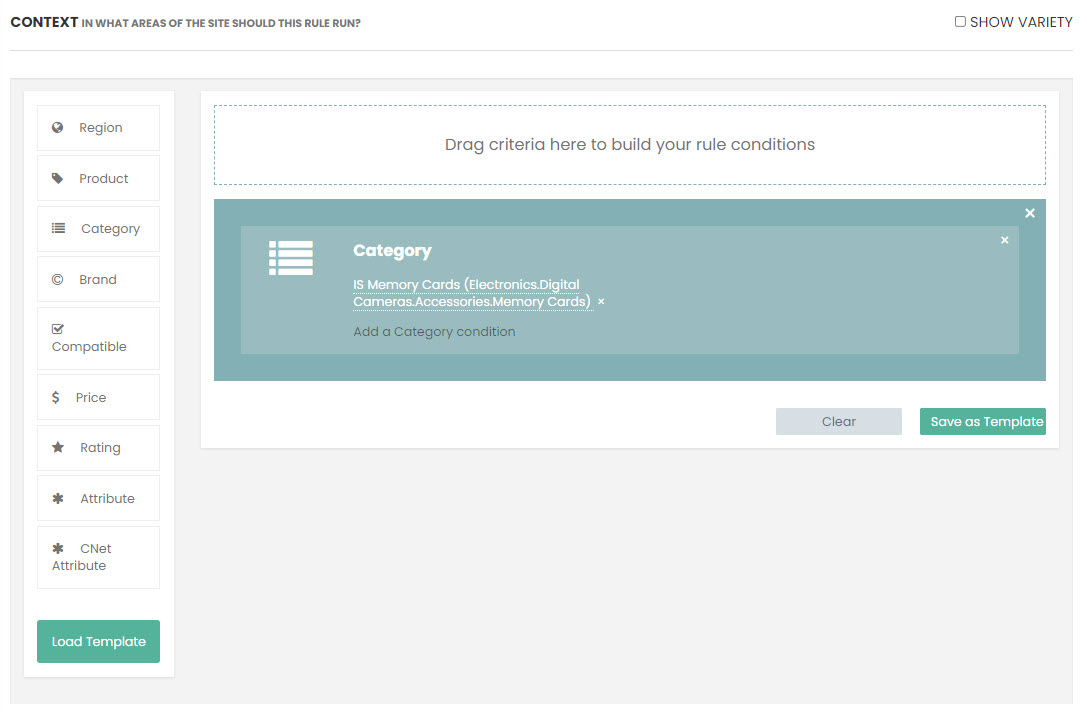1087x712 pixels.
Task: Close the inner Category criteria card
Action: 1005,240
